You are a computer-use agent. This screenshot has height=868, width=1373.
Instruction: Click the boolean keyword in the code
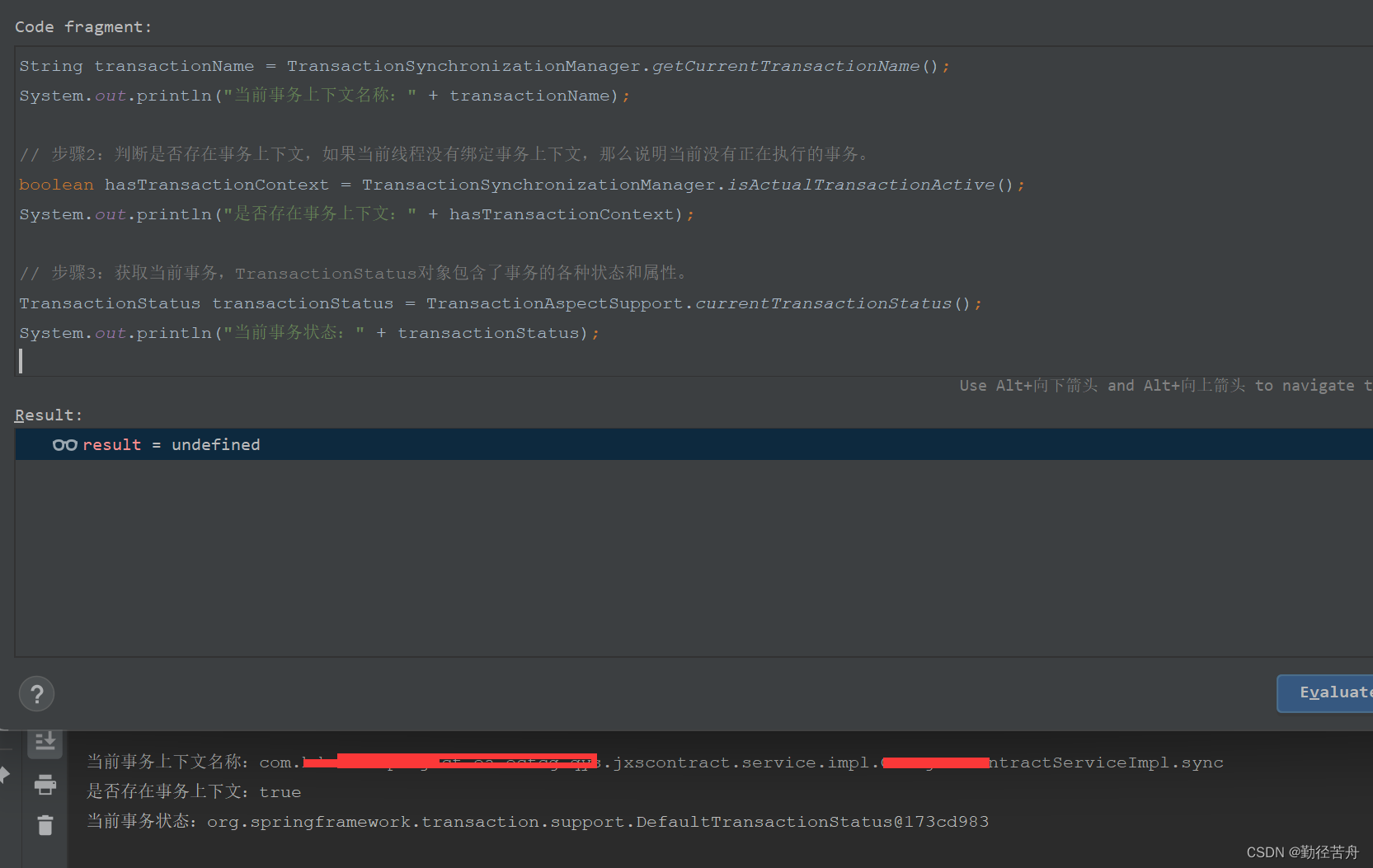(x=56, y=185)
